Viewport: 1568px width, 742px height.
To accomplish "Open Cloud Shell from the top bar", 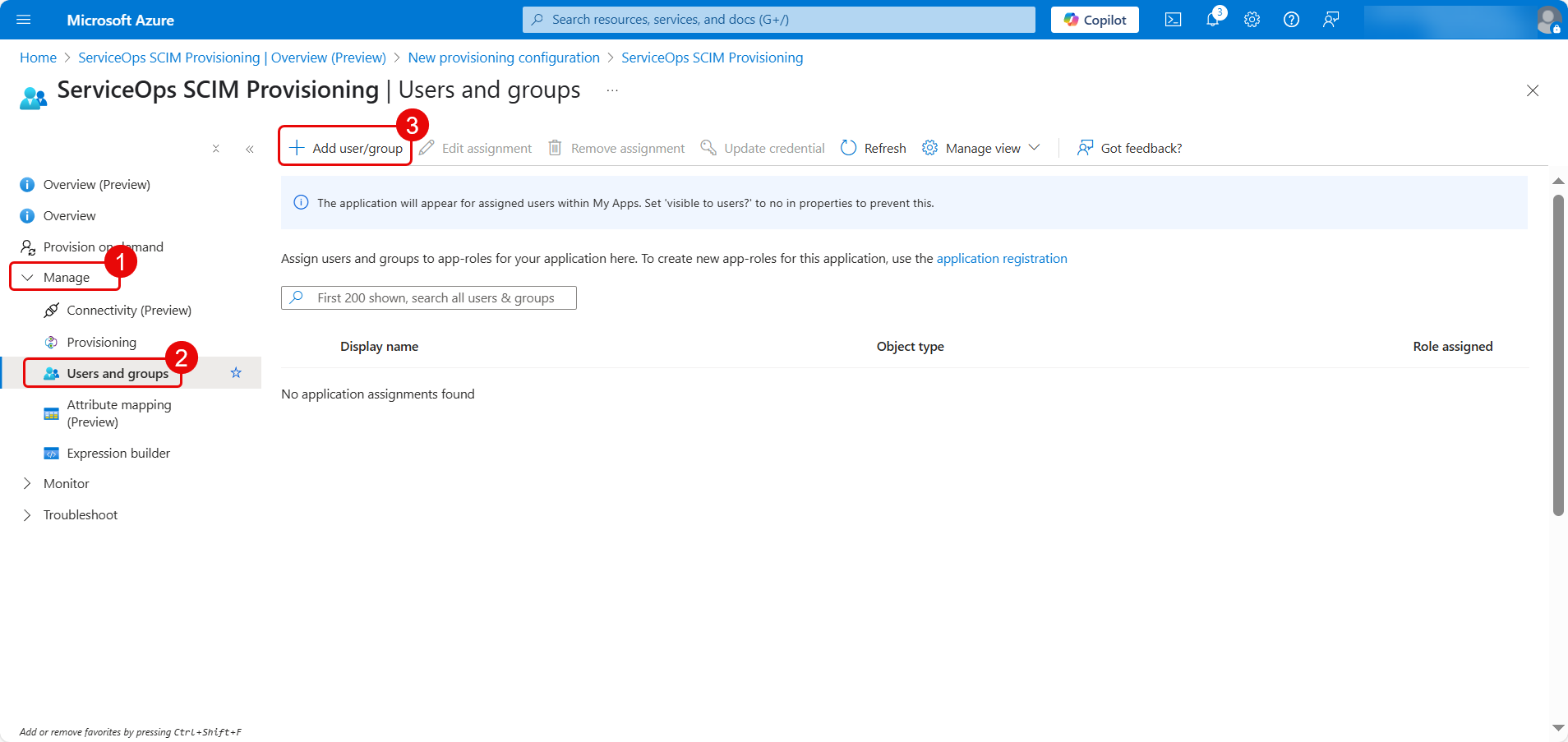I will [1173, 20].
